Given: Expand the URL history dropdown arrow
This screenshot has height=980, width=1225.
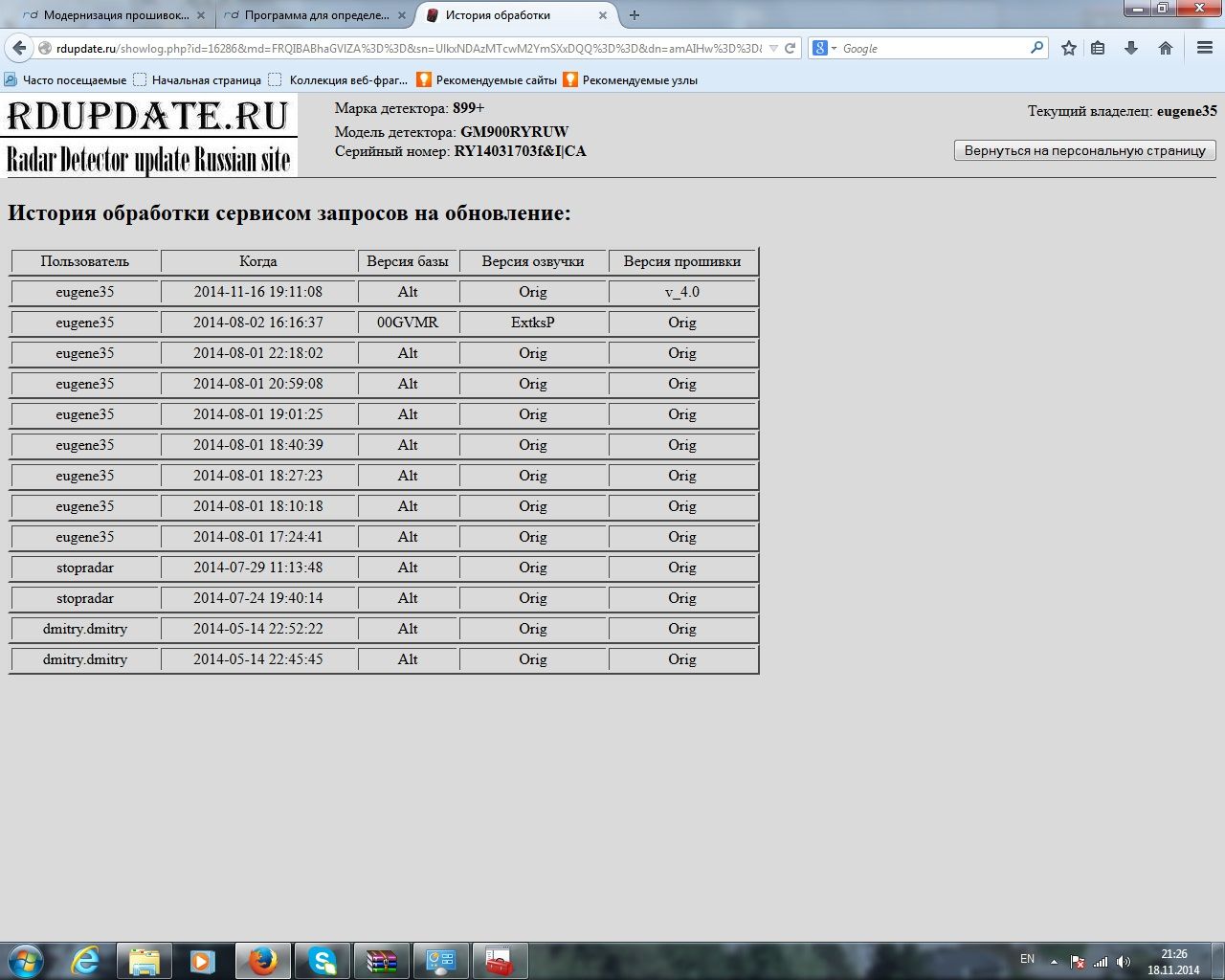Looking at the screenshot, I should pyautogui.click(x=773, y=48).
